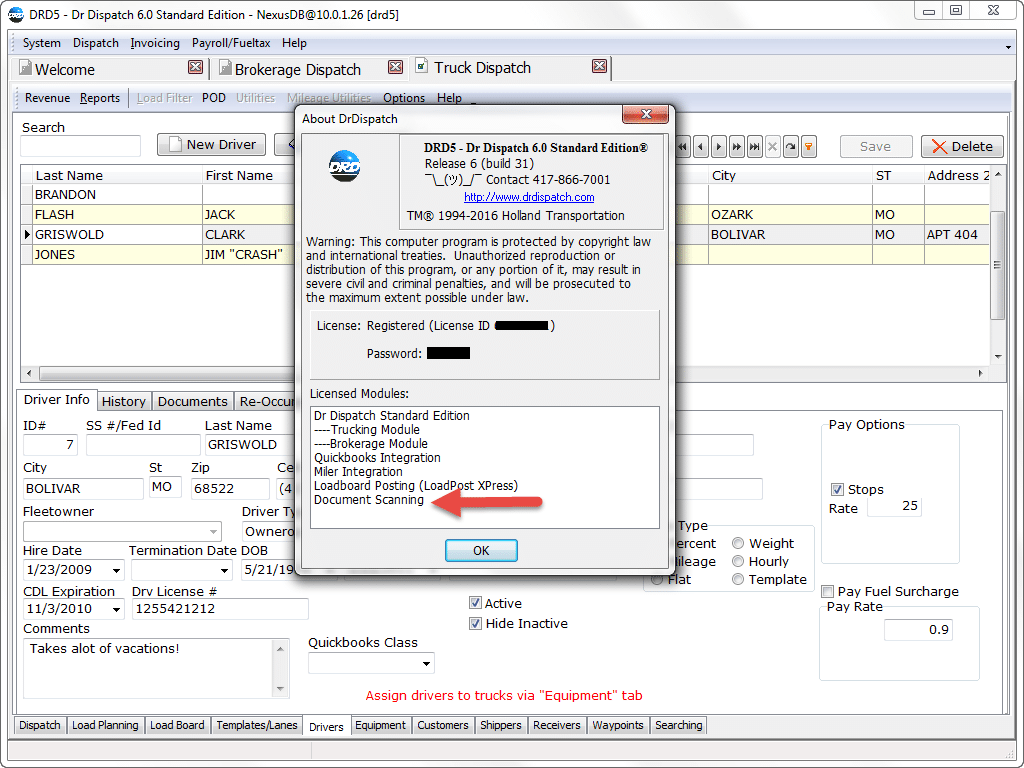
Task: Open the orange filter funnel icon
Action: coord(808,145)
